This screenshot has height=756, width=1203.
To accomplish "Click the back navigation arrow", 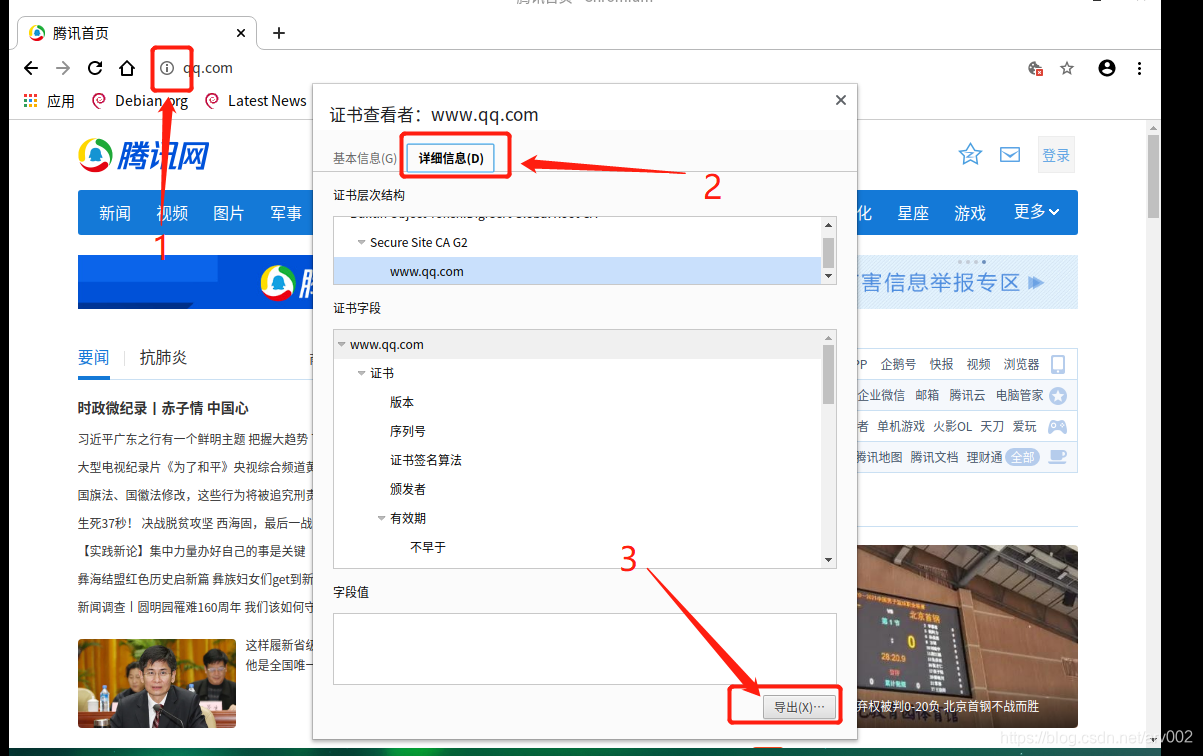I will [30, 68].
